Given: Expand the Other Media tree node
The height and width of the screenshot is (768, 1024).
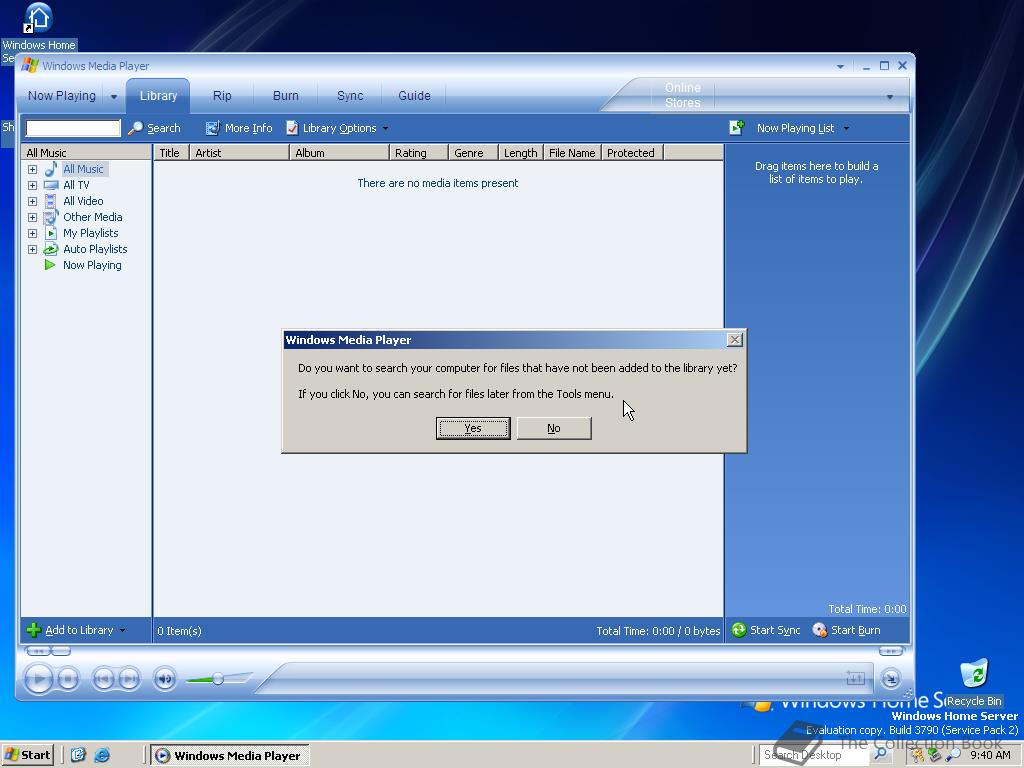Looking at the screenshot, I should click(32, 217).
